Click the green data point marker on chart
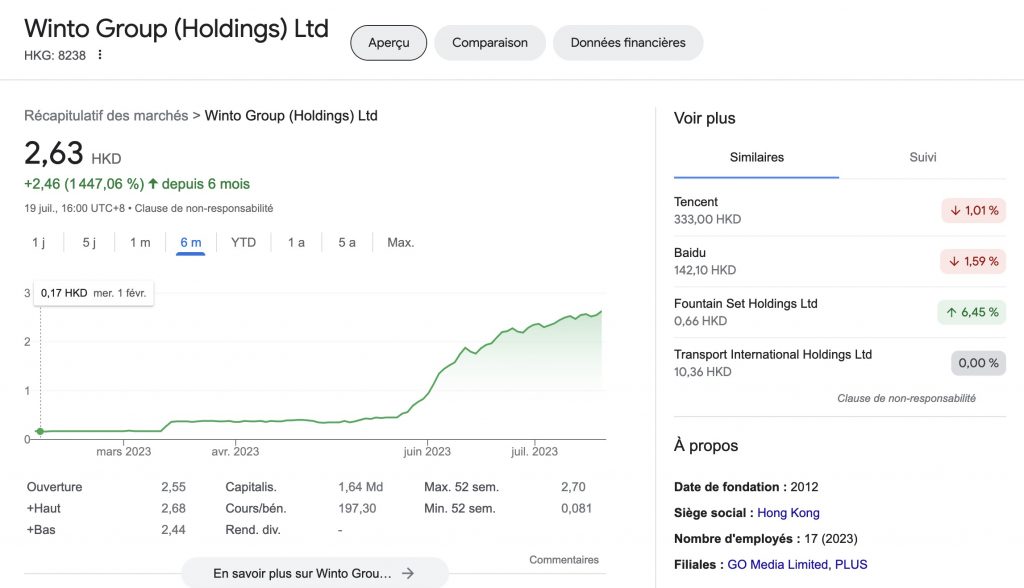The height and width of the screenshot is (588, 1024). click(x=40, y=431)
